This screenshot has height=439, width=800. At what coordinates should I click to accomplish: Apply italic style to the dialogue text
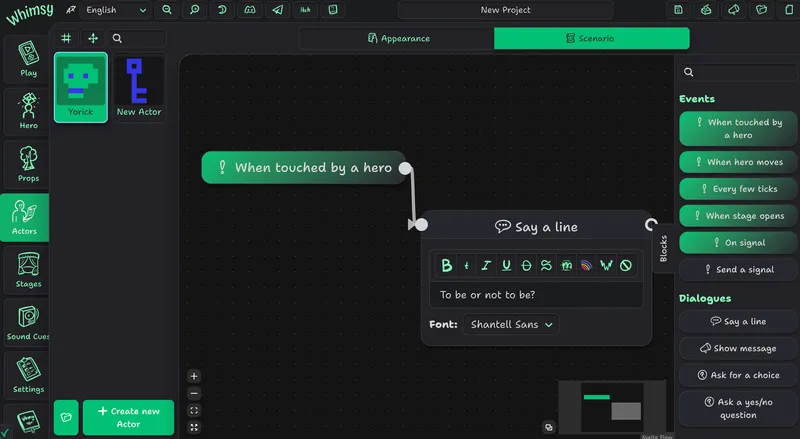pos(486,265)
